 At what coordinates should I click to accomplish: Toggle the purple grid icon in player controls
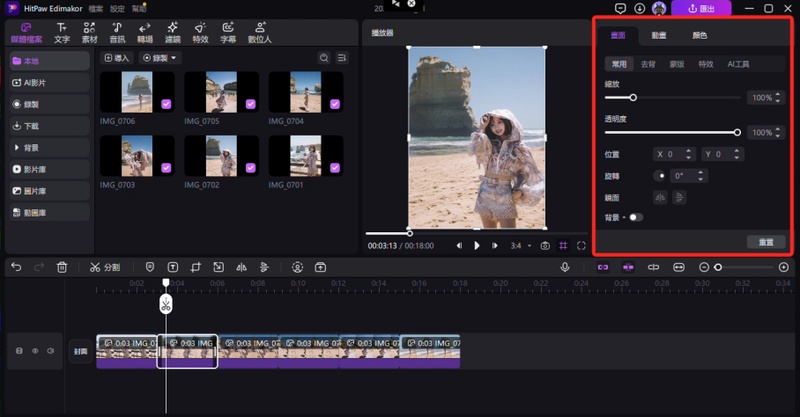pos(563,246)
